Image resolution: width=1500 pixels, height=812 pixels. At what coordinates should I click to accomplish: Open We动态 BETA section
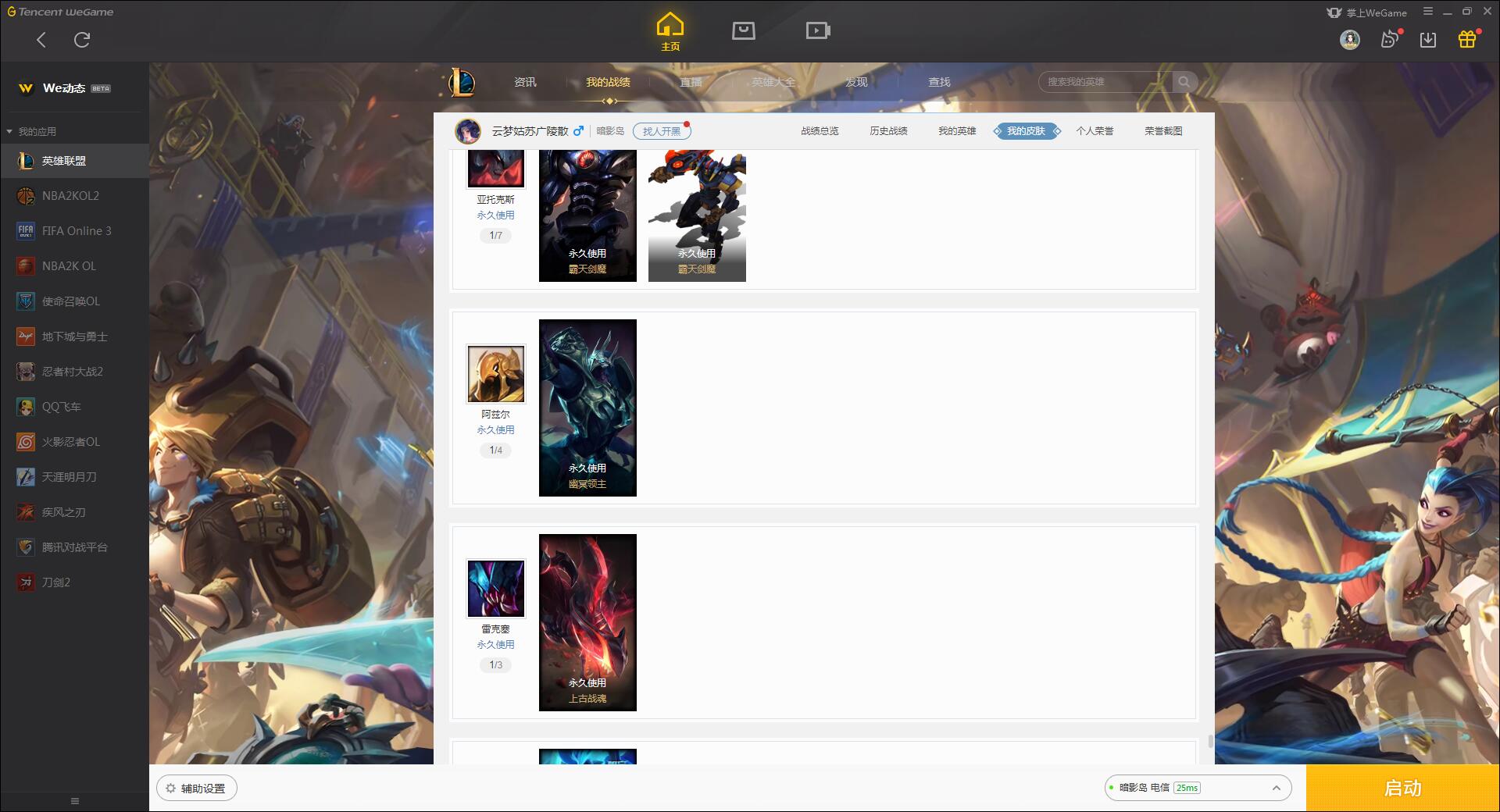tap(64, 88)
